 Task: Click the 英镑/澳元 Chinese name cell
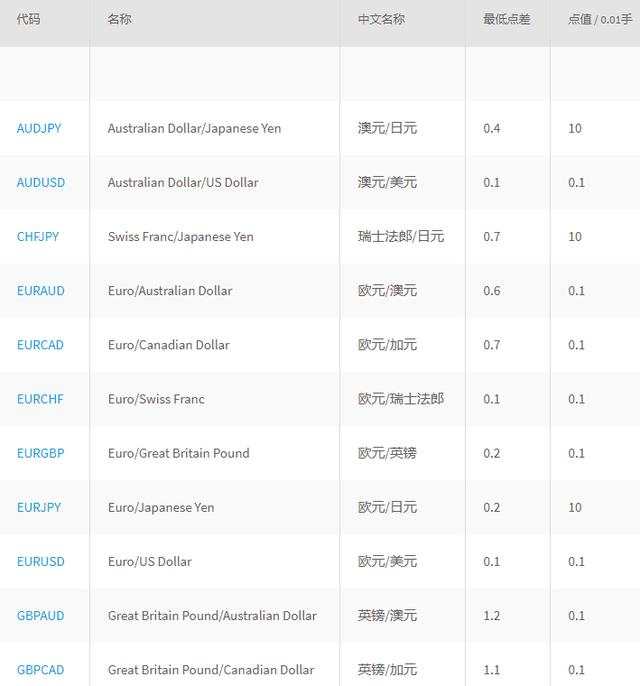pyautogui.click(x=387, y=616)
